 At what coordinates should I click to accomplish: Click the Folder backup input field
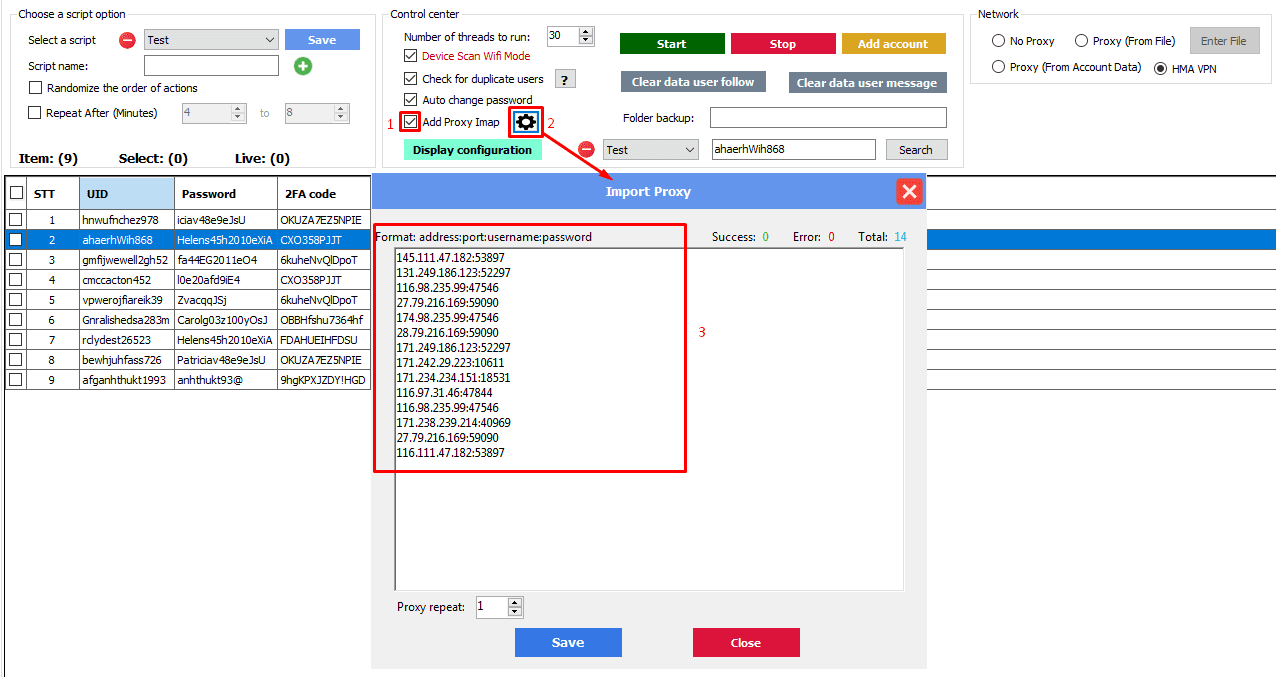point(828,118)
